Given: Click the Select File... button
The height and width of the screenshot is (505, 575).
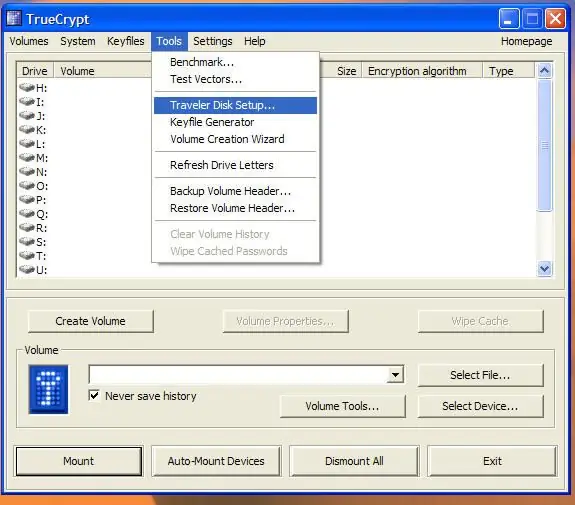Looking at the screenshot, I should pos(480,375).
